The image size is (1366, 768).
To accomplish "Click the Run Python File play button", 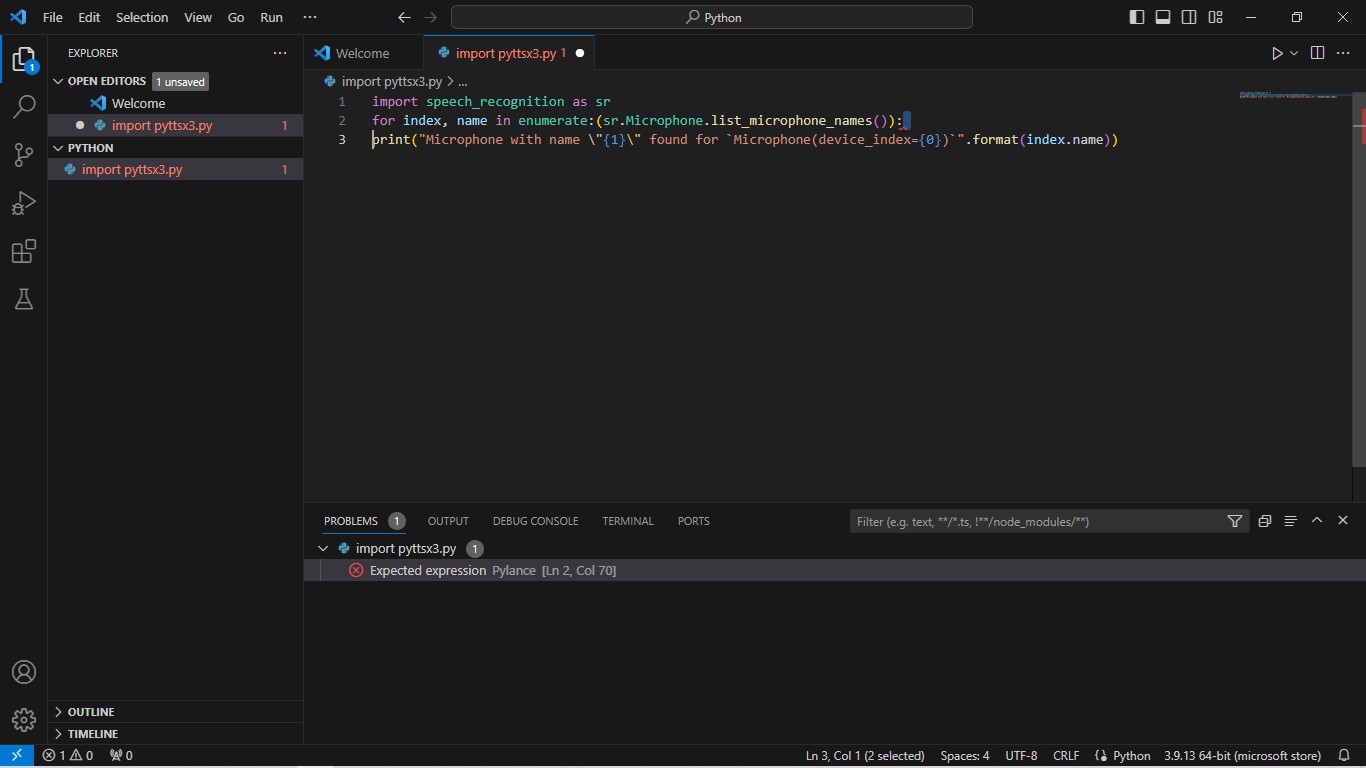I will coord(1277,53).
